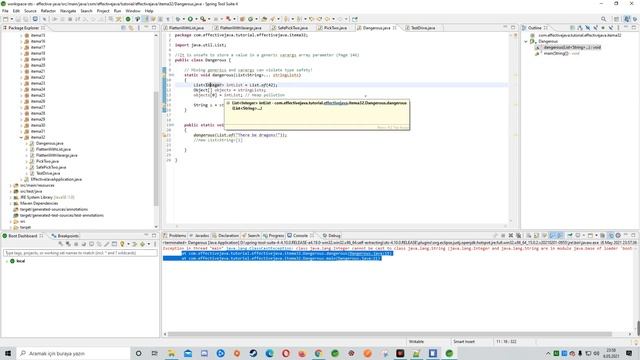This screenshot has height=360, width=640.
Task: Click the Boot Dashboard green toolbar icon
Action: 128,19
